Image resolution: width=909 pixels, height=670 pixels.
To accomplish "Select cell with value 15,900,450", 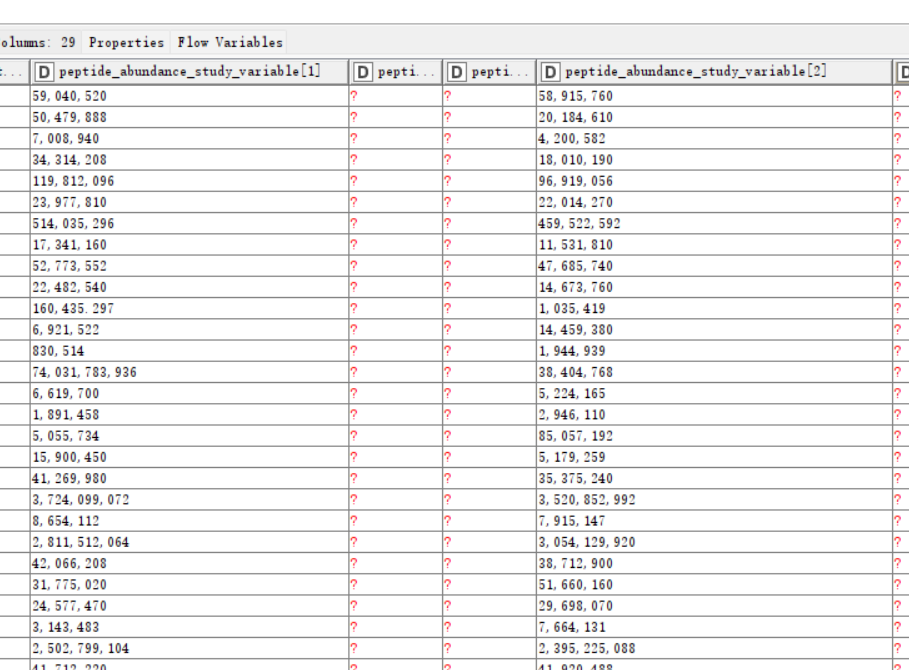I will 190,457.
